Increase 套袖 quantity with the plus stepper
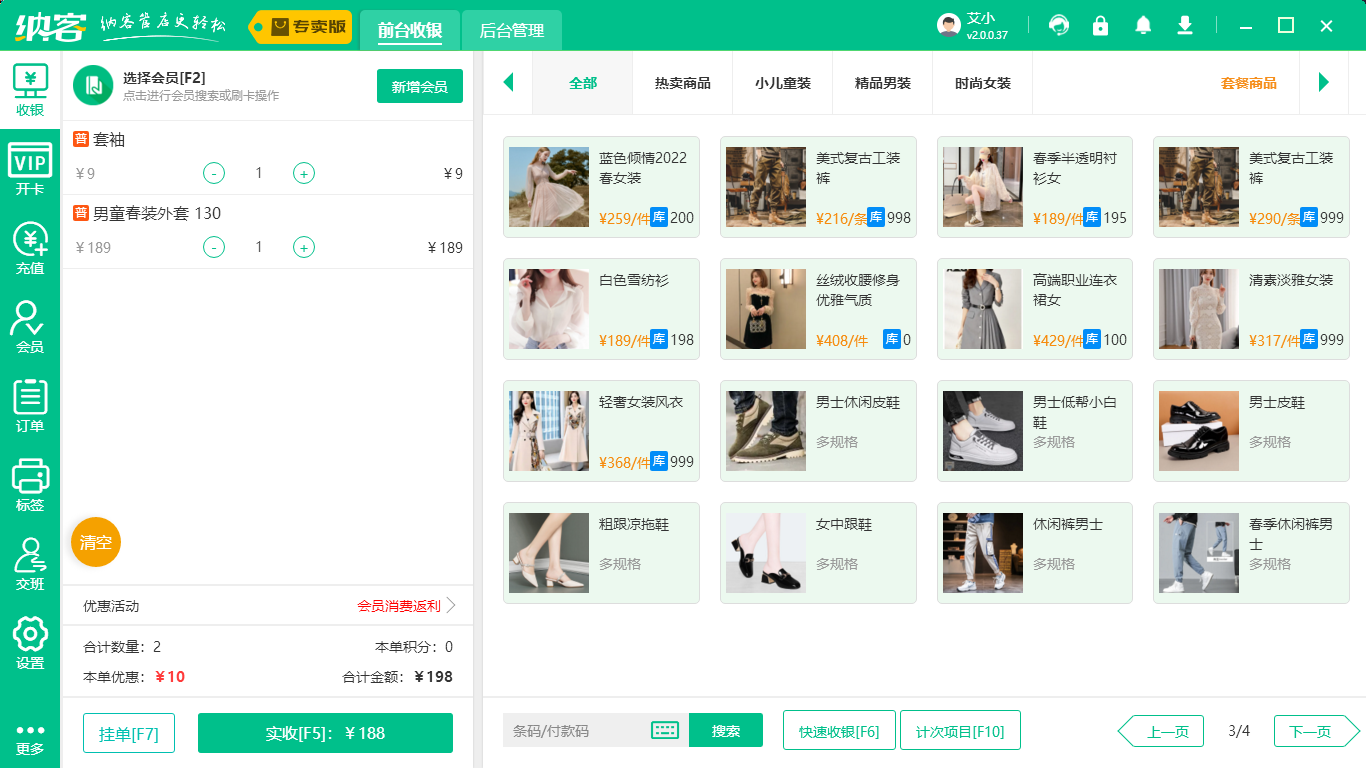 (x=303, y=173)
